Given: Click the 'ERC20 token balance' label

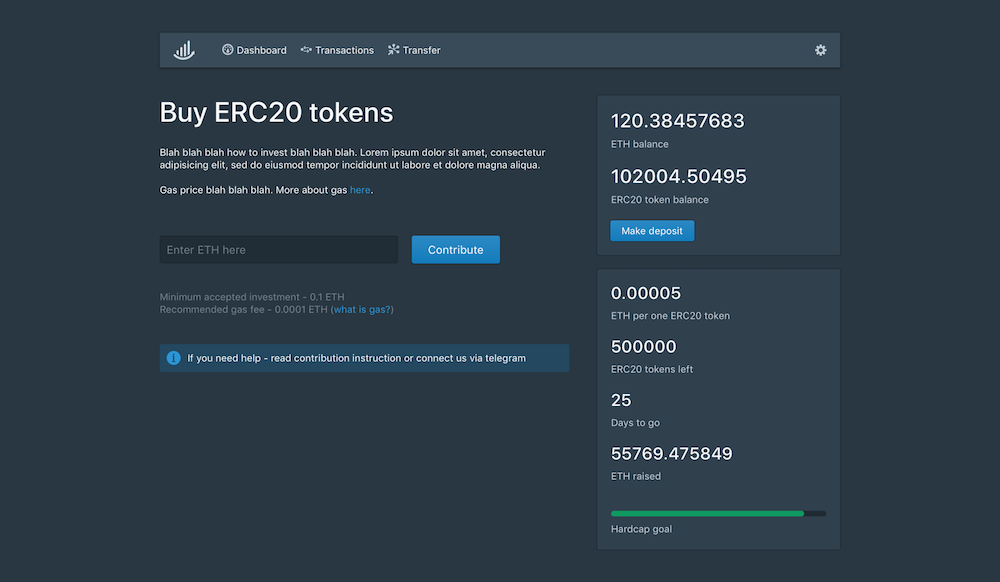Looking at the screenshot, I should (x=659, y=200).
